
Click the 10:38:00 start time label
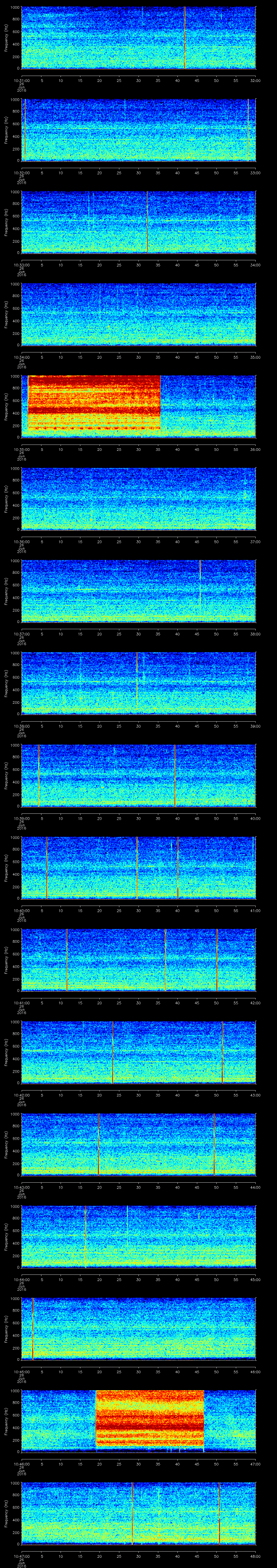(x=21, y=726)
